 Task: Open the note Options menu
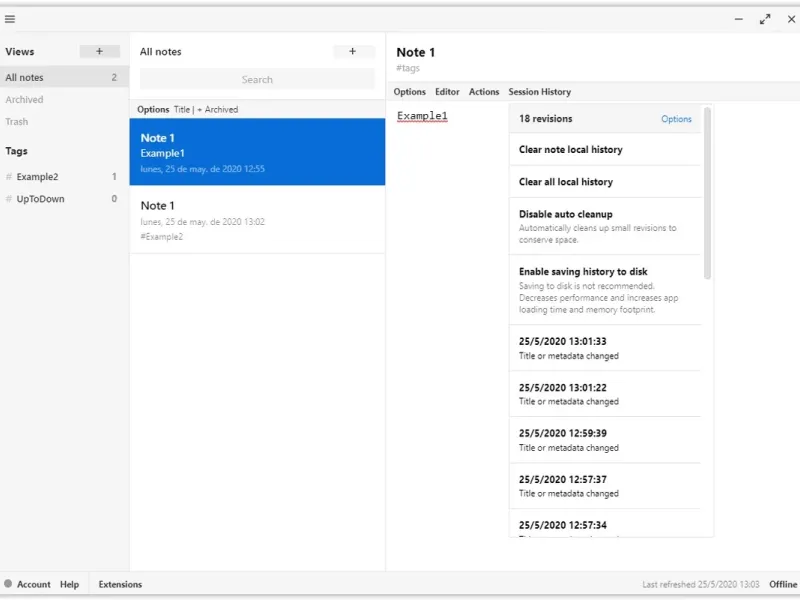[x=409, y=92]
